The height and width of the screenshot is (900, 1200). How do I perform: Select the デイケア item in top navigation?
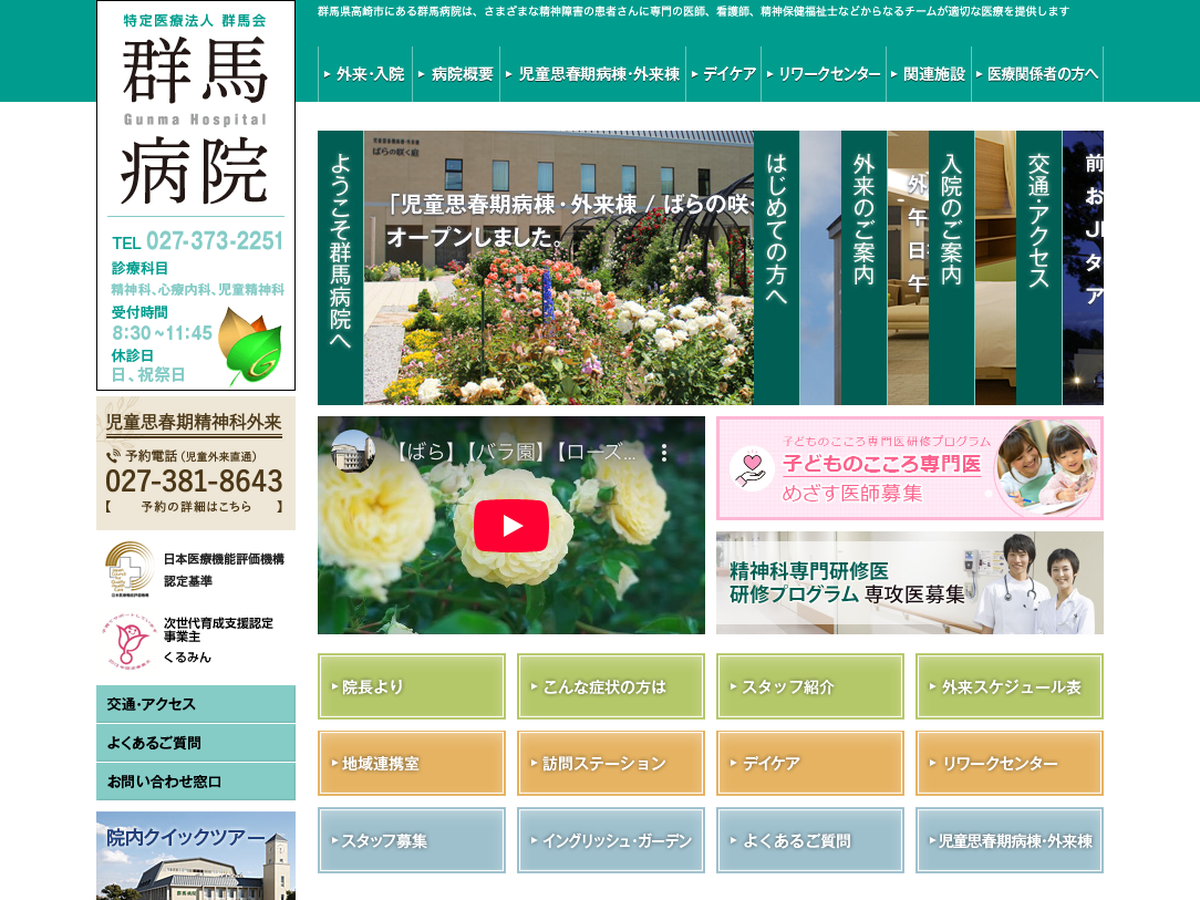click(724, 74)
